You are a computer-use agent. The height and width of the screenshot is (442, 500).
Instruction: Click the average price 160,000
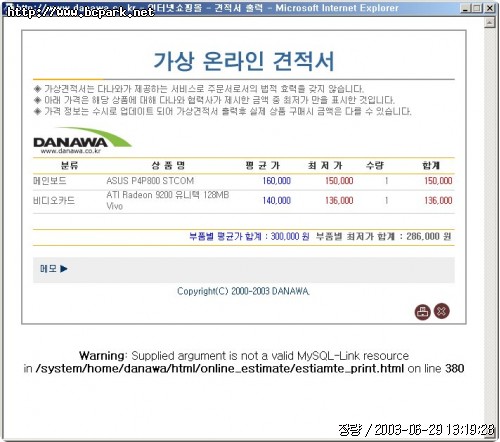[277, 181]
